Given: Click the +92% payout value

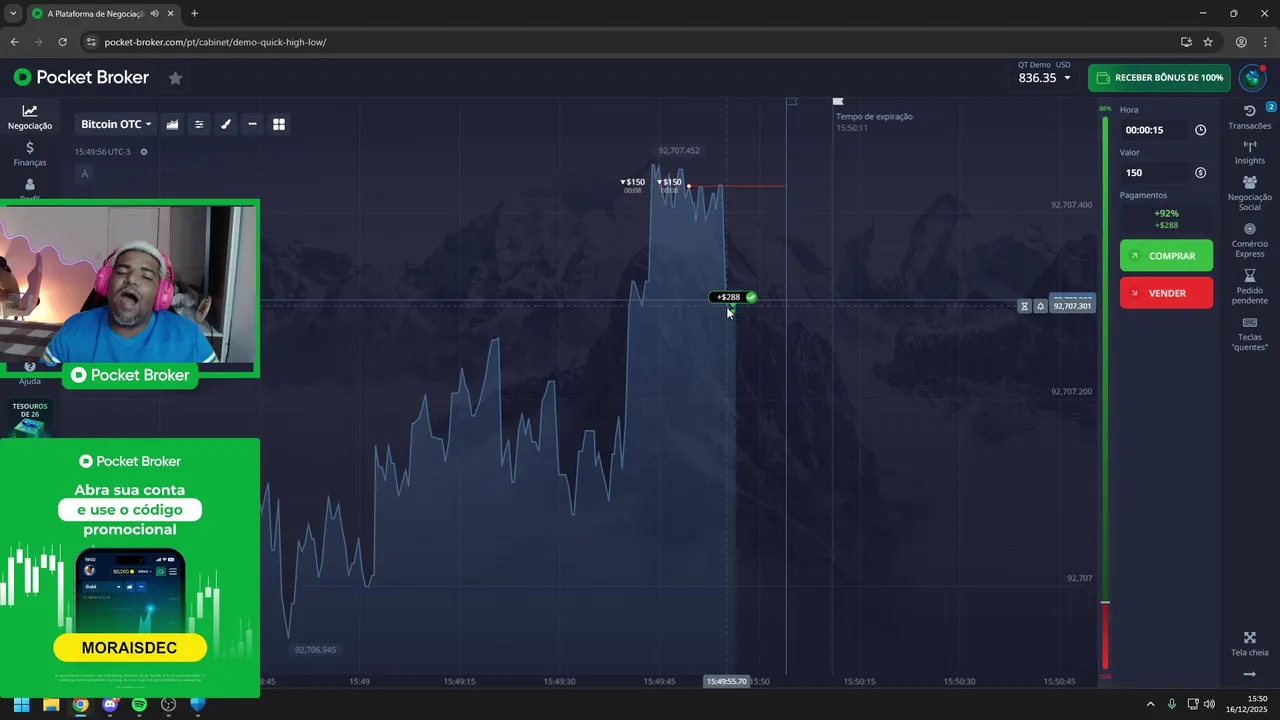Looking at the screenshot, I should pyautogui.click(x=1166, y=213).
